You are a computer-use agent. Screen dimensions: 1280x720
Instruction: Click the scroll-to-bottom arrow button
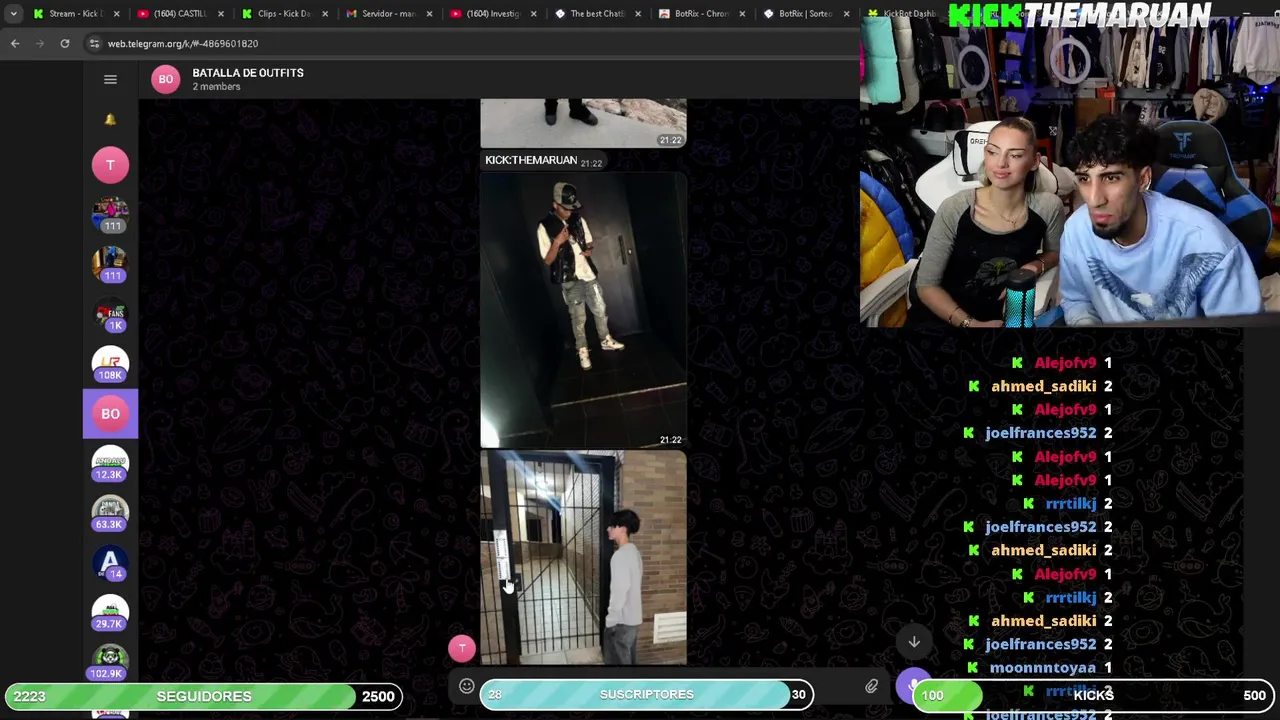914,642
